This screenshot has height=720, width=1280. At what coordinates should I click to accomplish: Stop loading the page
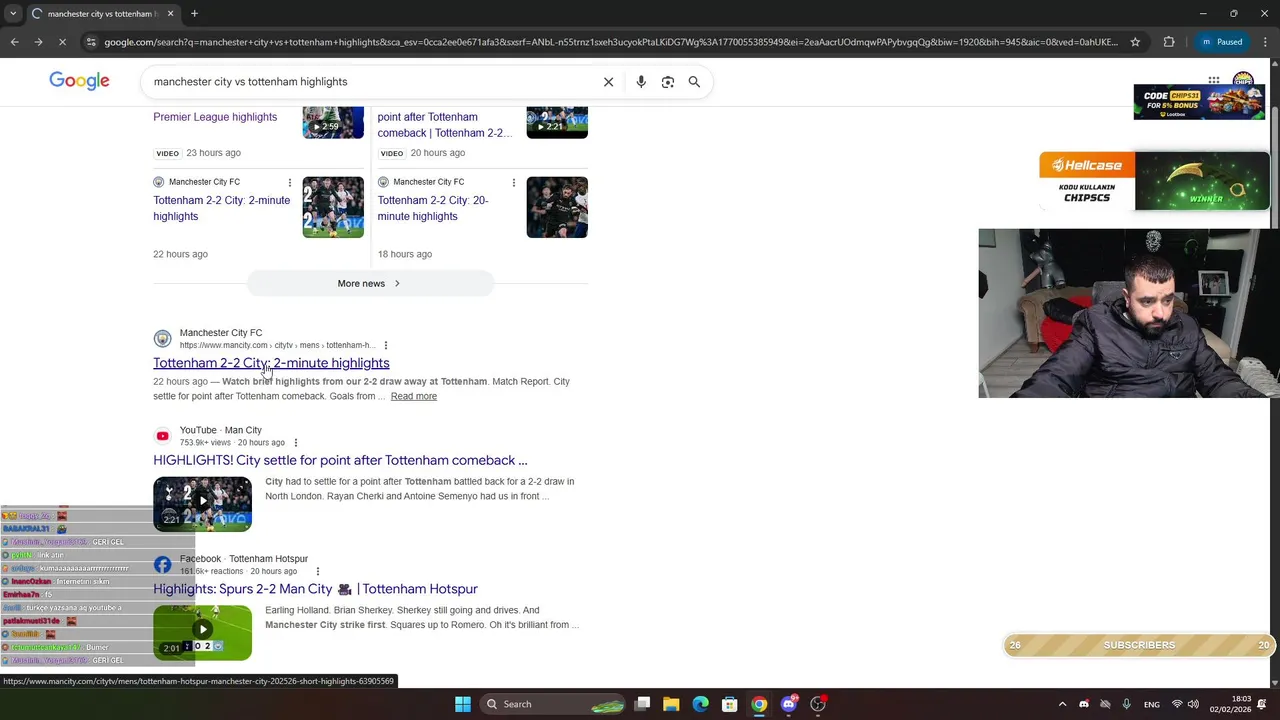[x=62, y=42]
